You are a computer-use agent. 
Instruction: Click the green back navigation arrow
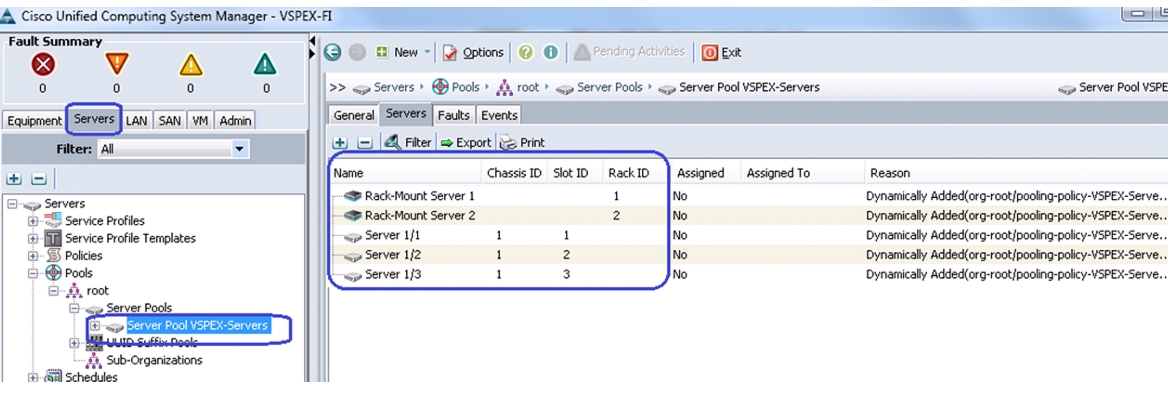pos(333,52)
